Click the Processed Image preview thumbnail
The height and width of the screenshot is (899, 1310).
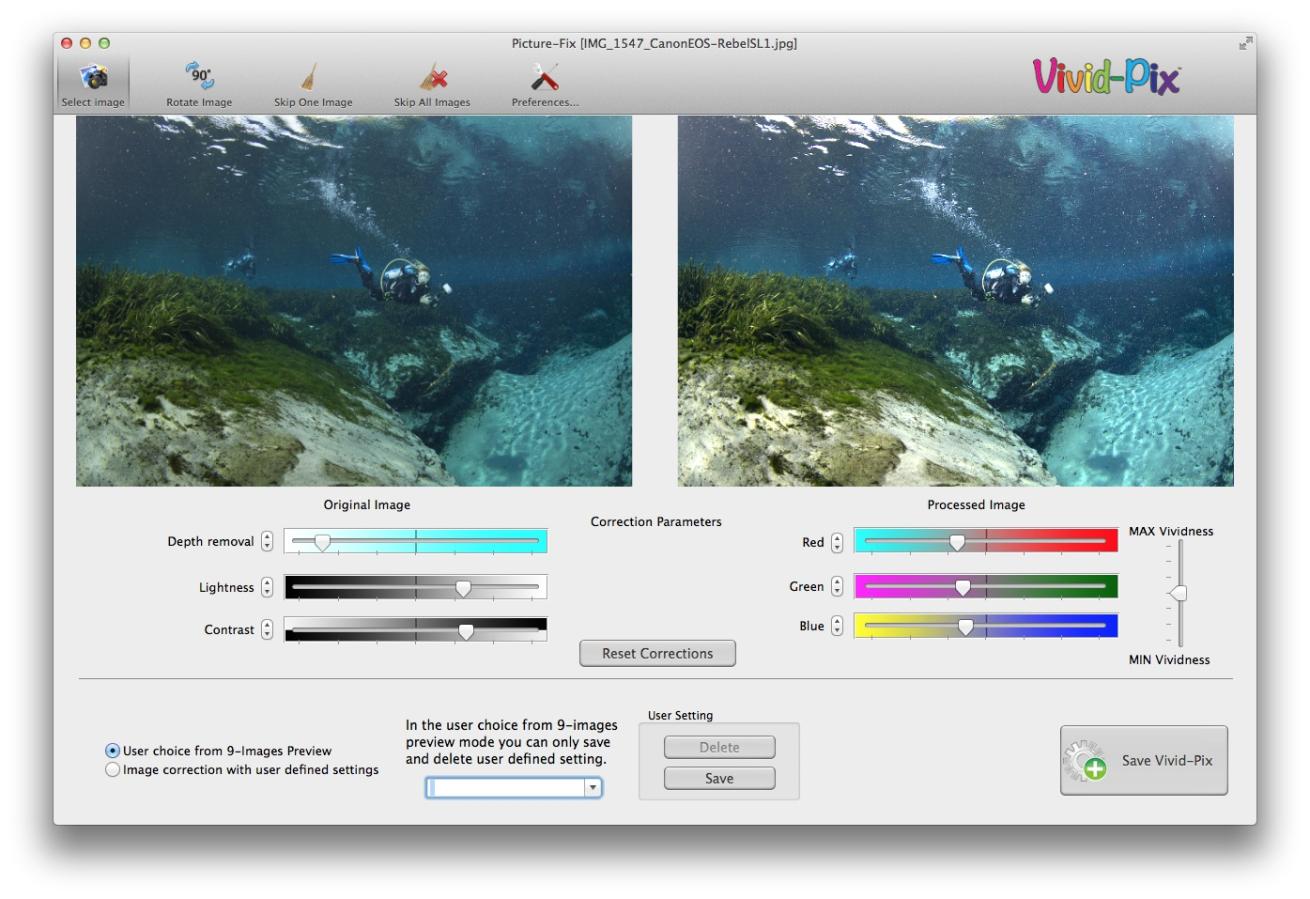pyautogui.click(x=955, y=301)
